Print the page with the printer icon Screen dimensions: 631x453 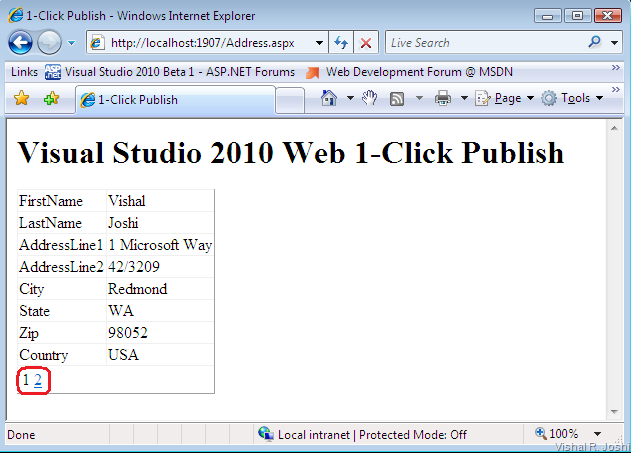point(443,98)
